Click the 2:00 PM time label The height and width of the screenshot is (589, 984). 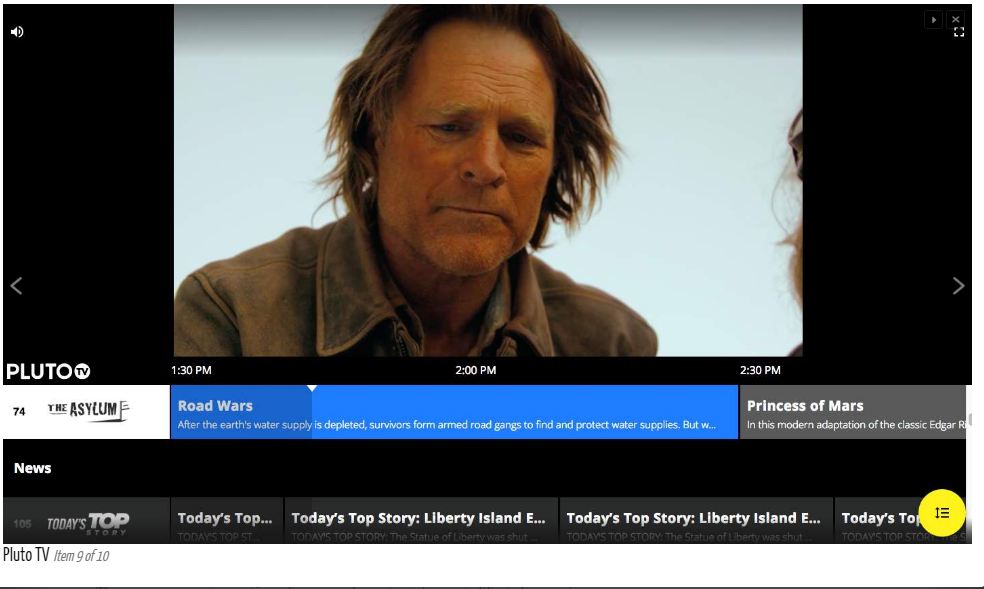[476, 370]
